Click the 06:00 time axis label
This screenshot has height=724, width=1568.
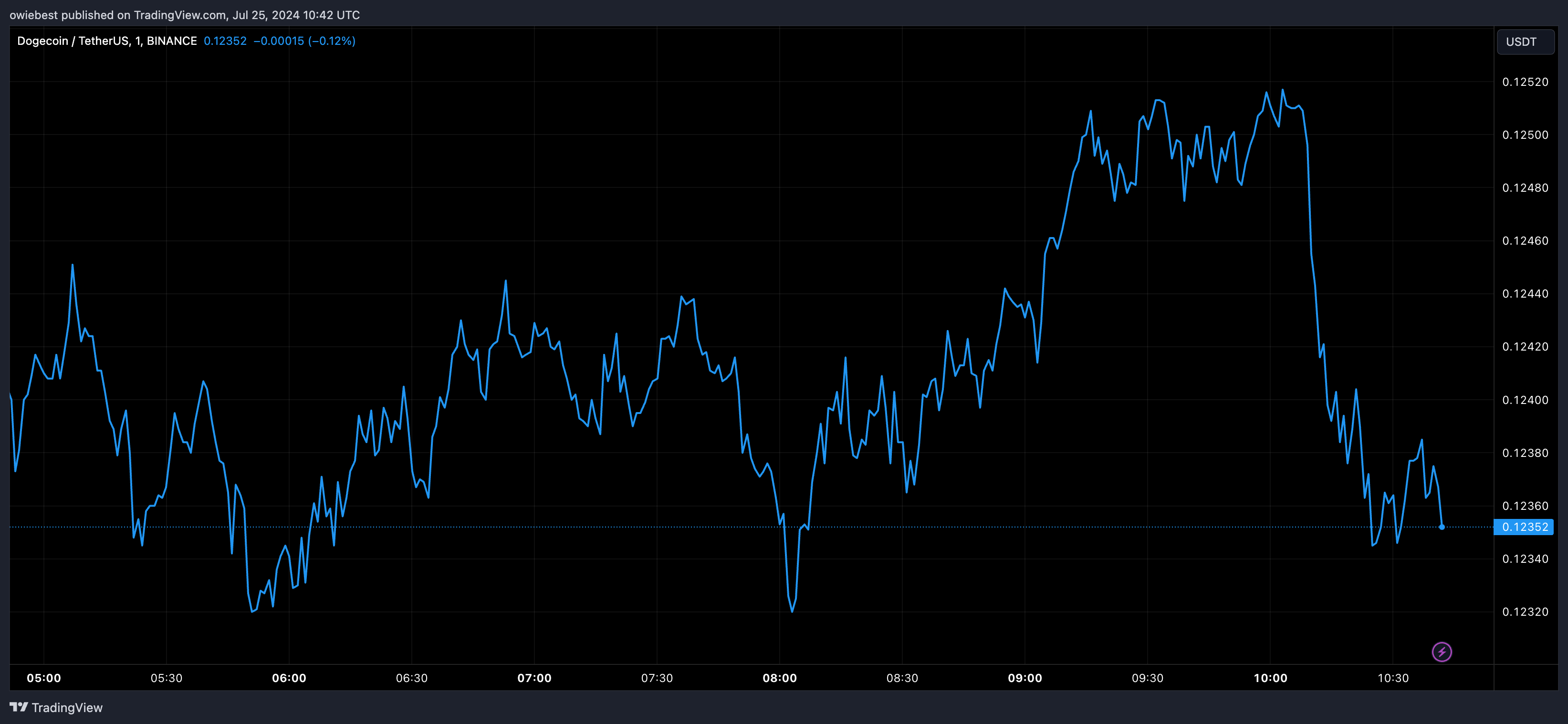pyautogui.click(x=289, y=678)
